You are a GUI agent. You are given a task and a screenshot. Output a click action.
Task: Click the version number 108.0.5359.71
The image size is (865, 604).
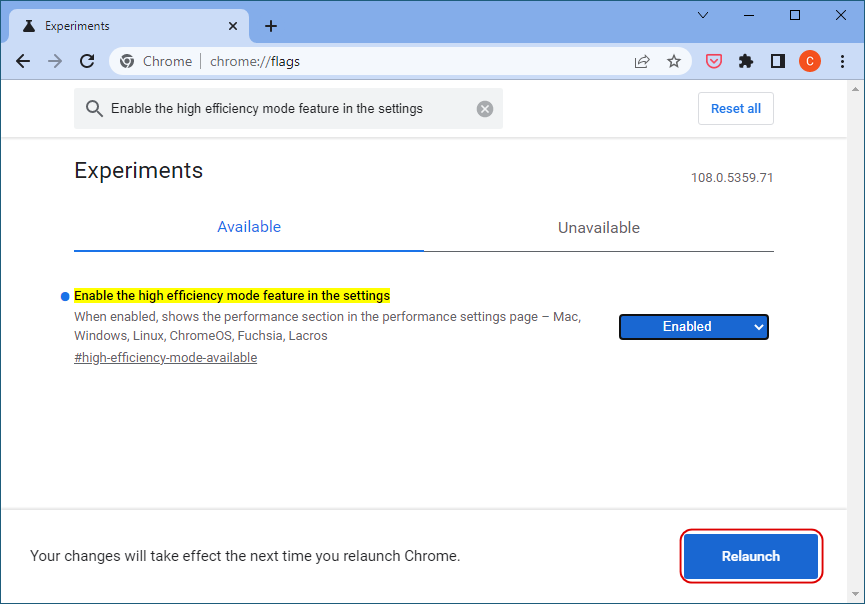pyautogui.click(x=732, y=178)
